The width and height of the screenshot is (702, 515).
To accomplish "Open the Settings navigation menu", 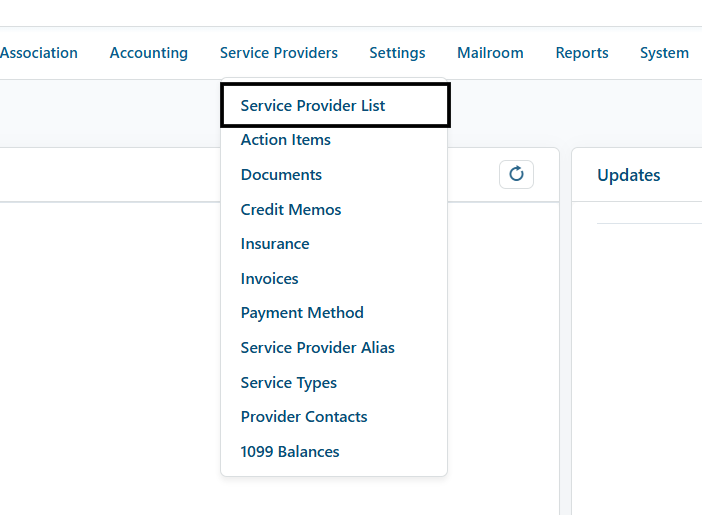I will click(397, 53).
